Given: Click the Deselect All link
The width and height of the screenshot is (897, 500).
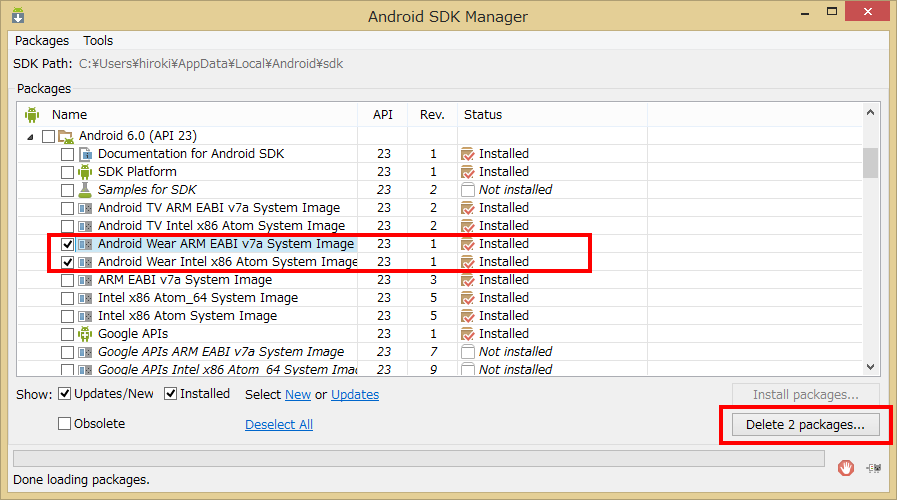Looking at the screenshot, I should click(279, 424).
